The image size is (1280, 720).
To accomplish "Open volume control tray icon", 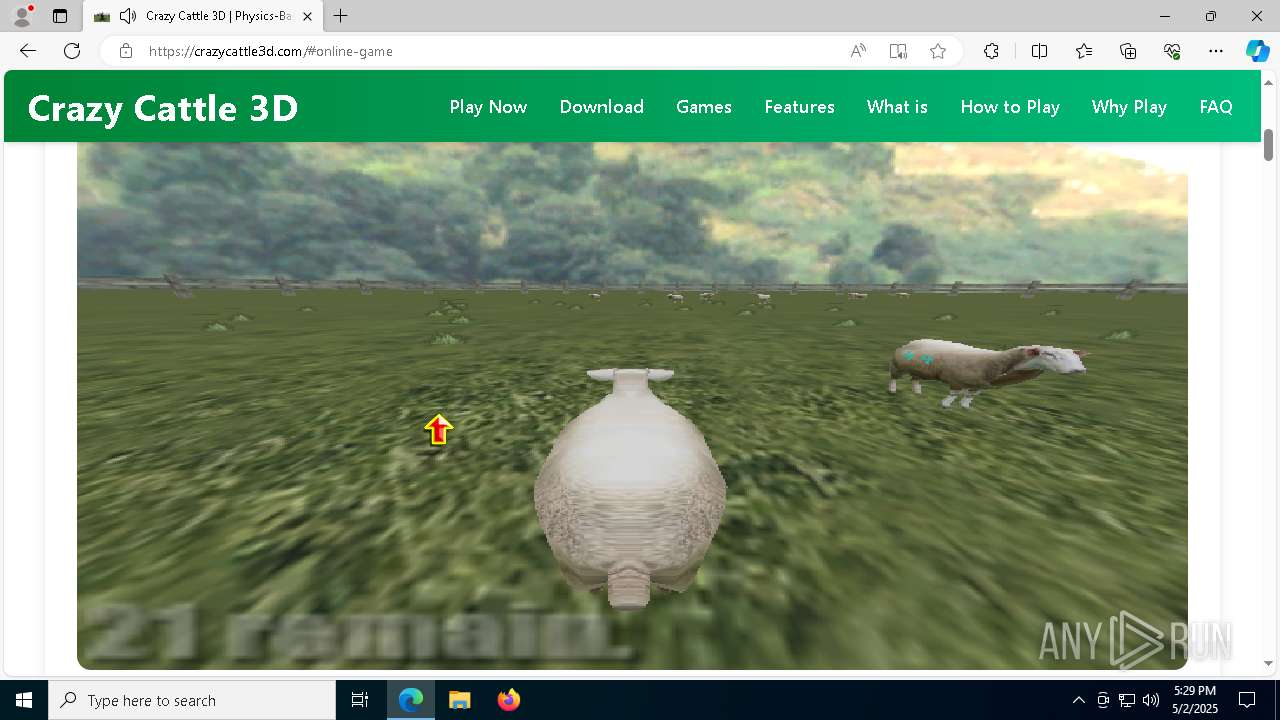I will [1151, 700].
